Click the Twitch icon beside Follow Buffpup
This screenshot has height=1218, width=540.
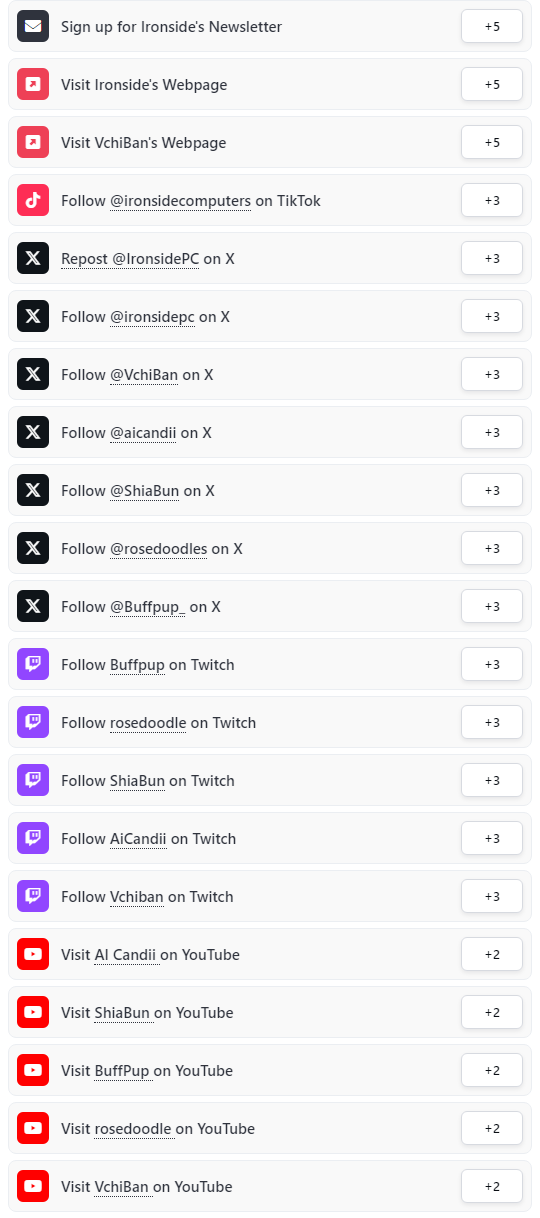pos(33,665)
